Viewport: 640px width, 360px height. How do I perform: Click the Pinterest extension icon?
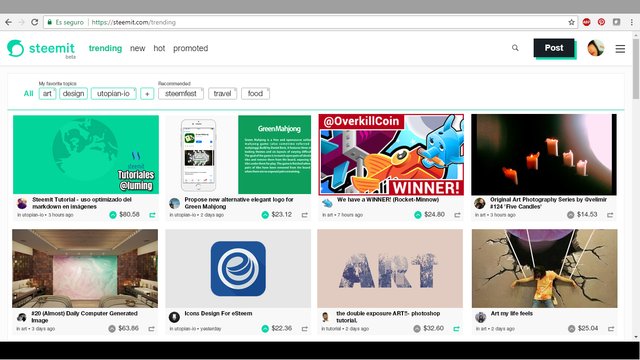601,22
